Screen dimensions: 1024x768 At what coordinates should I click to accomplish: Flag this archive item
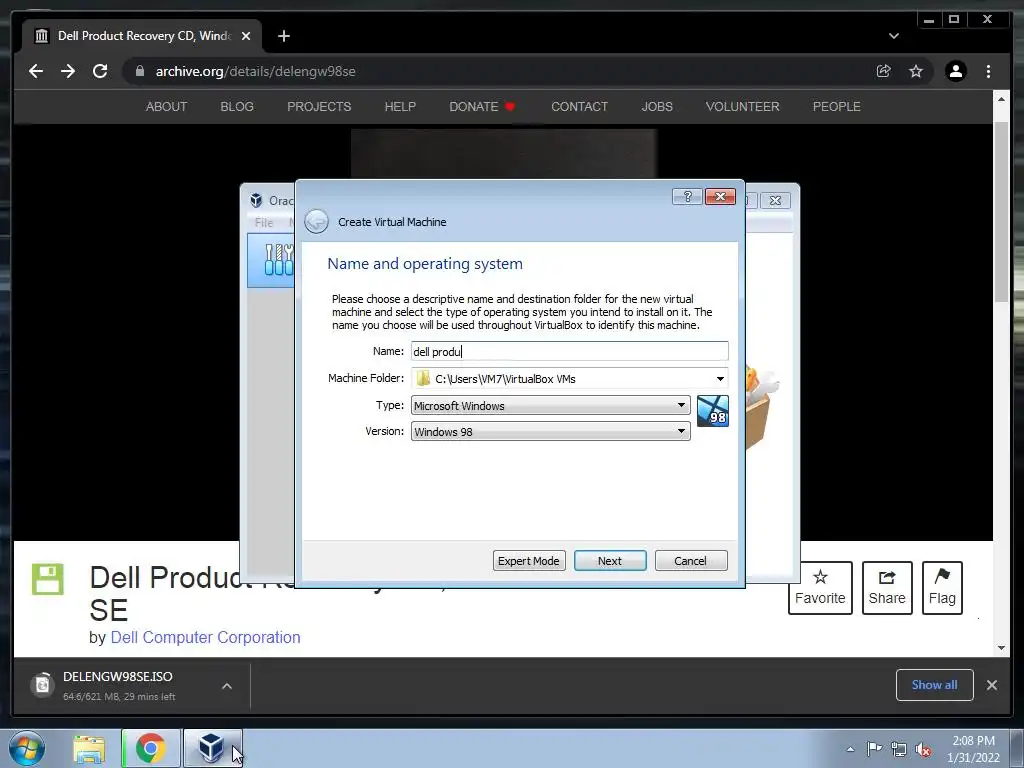pos(942,588)
